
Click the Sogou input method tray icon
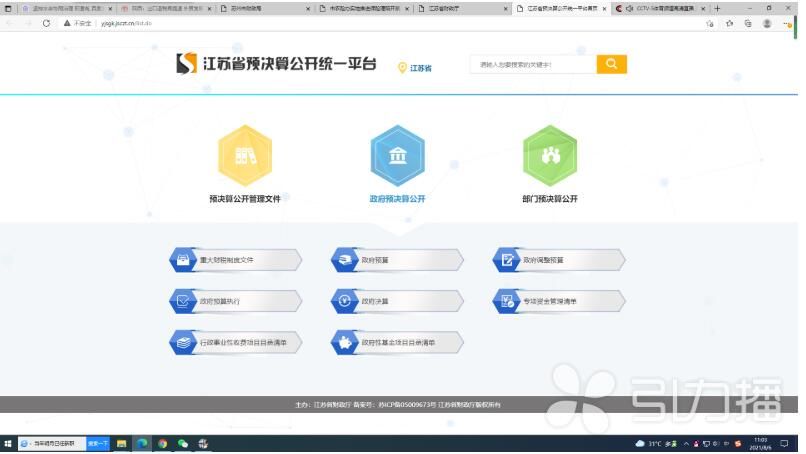click(x=738, y=443)
